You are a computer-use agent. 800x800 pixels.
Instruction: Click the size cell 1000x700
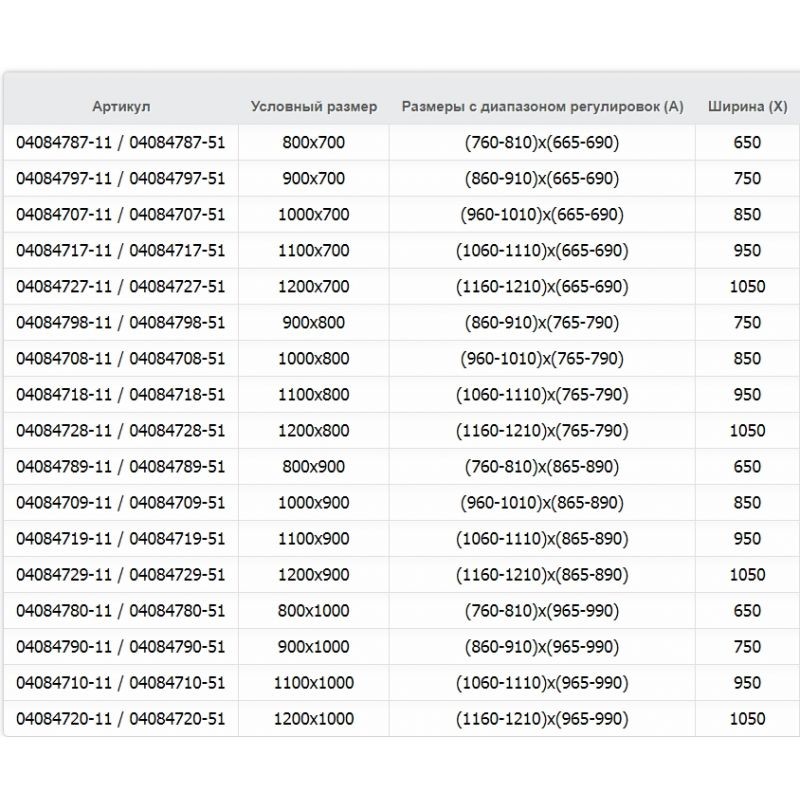pos(314,214)
